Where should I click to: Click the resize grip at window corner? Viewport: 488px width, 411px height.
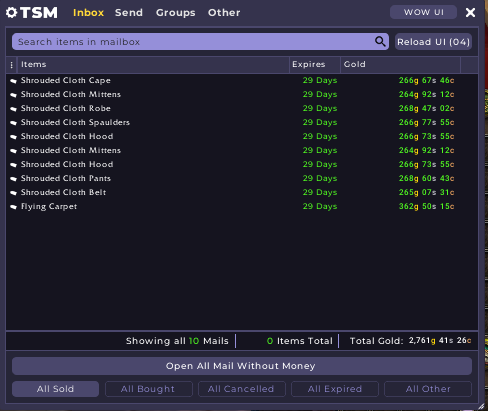(x=481, y=406)
